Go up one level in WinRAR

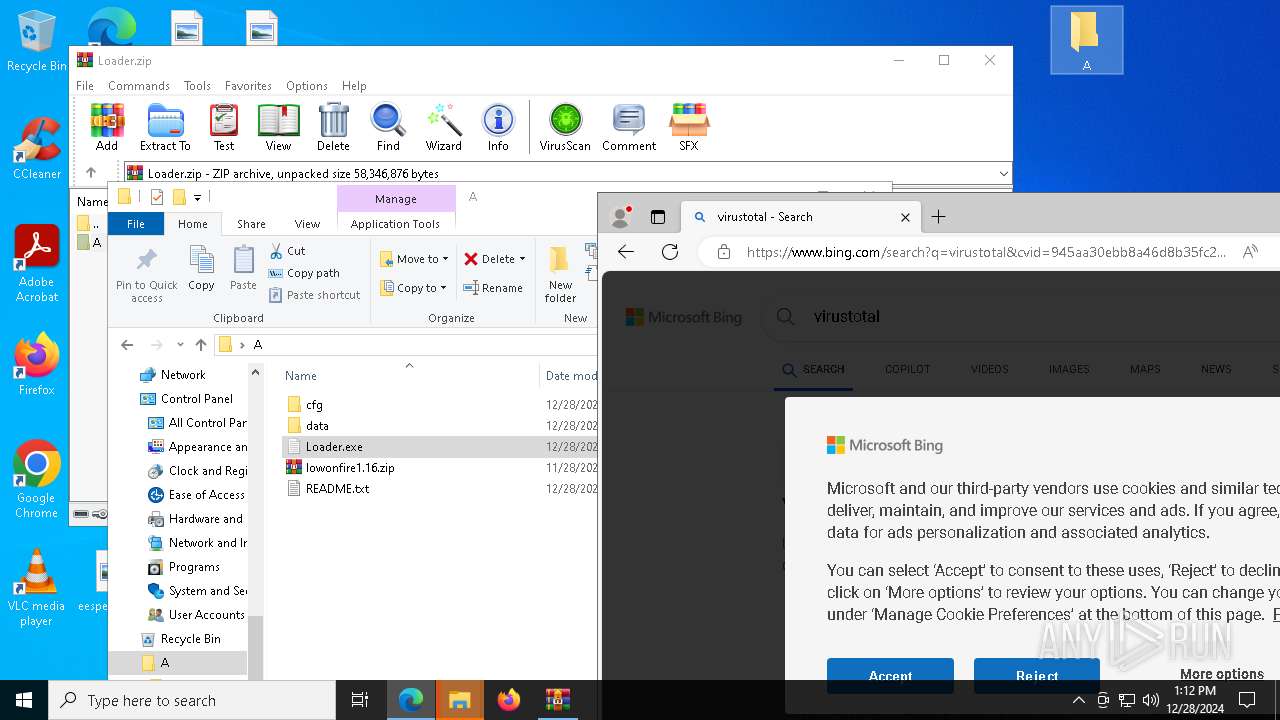[x=90, y=173]
